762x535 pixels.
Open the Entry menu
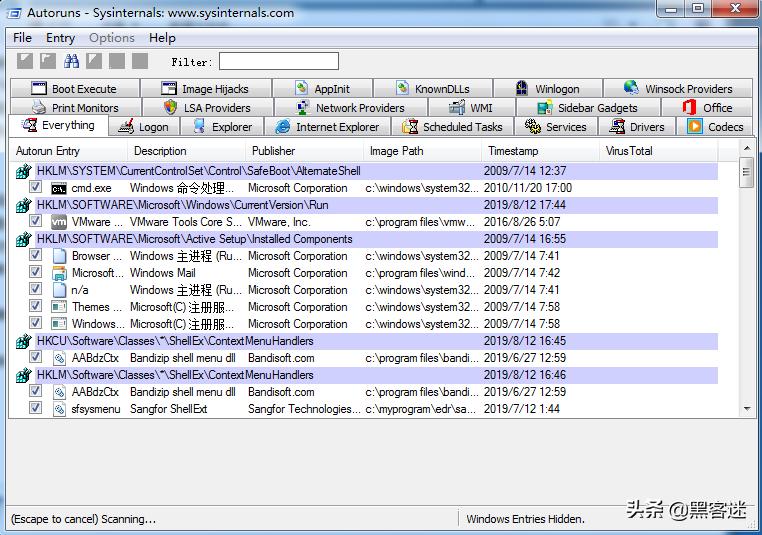(x=60, y=38)
